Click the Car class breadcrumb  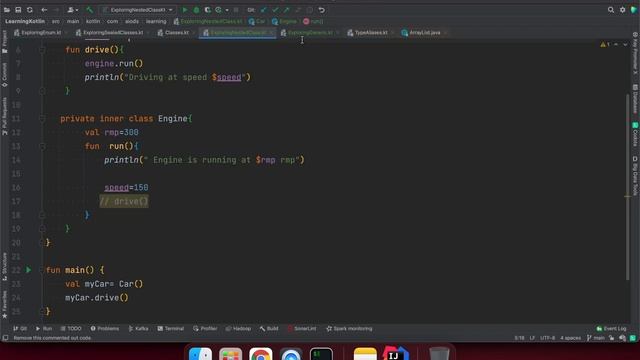(x=257, y=21)
